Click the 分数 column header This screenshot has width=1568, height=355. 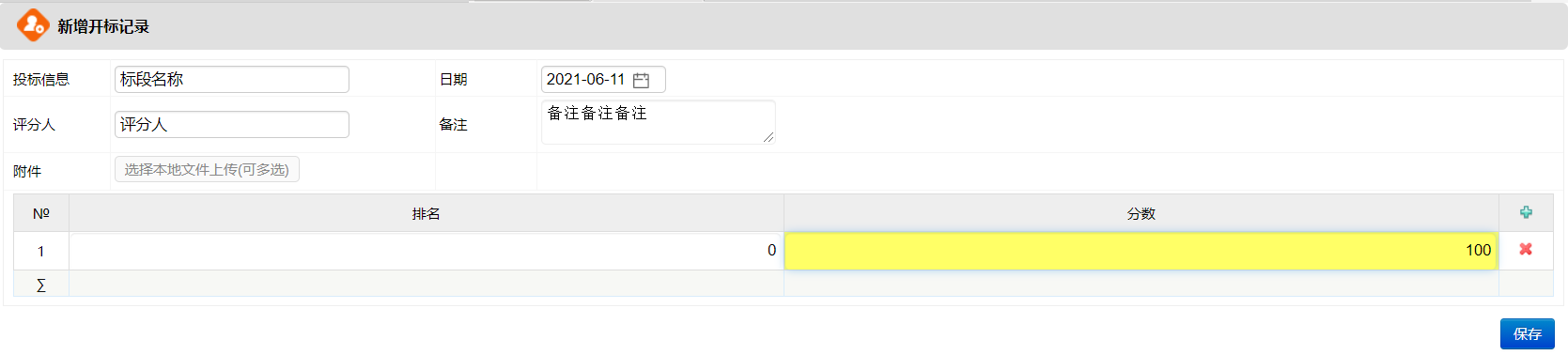[x=1141, y=214]
